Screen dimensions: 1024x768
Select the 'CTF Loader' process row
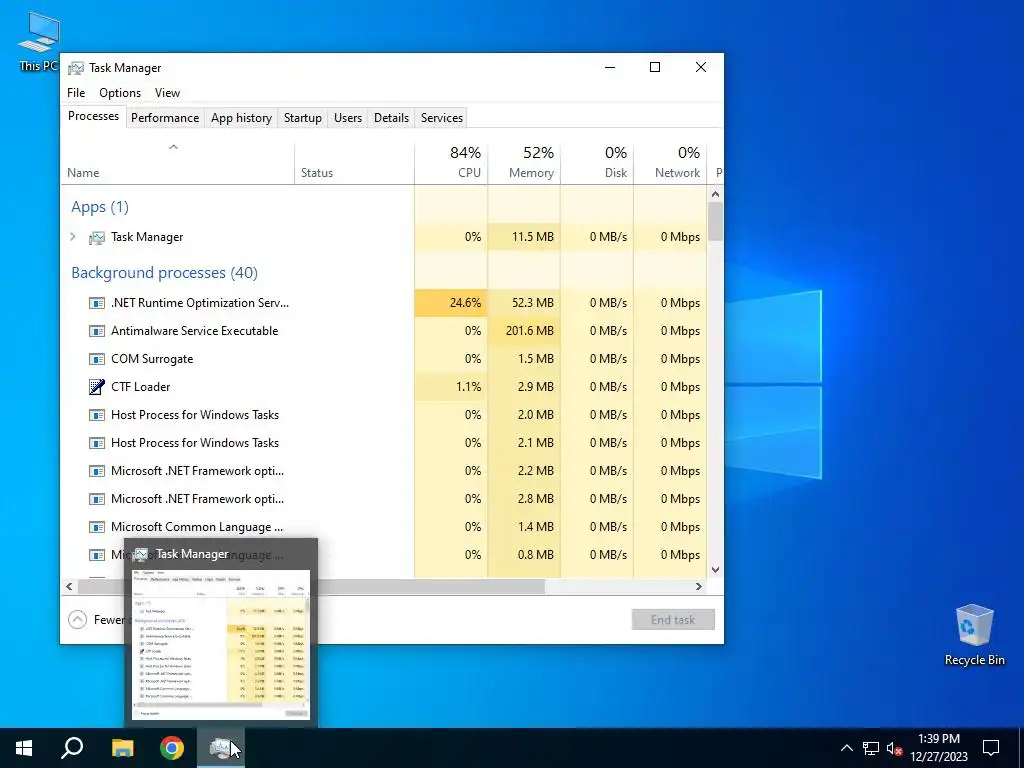384,387
